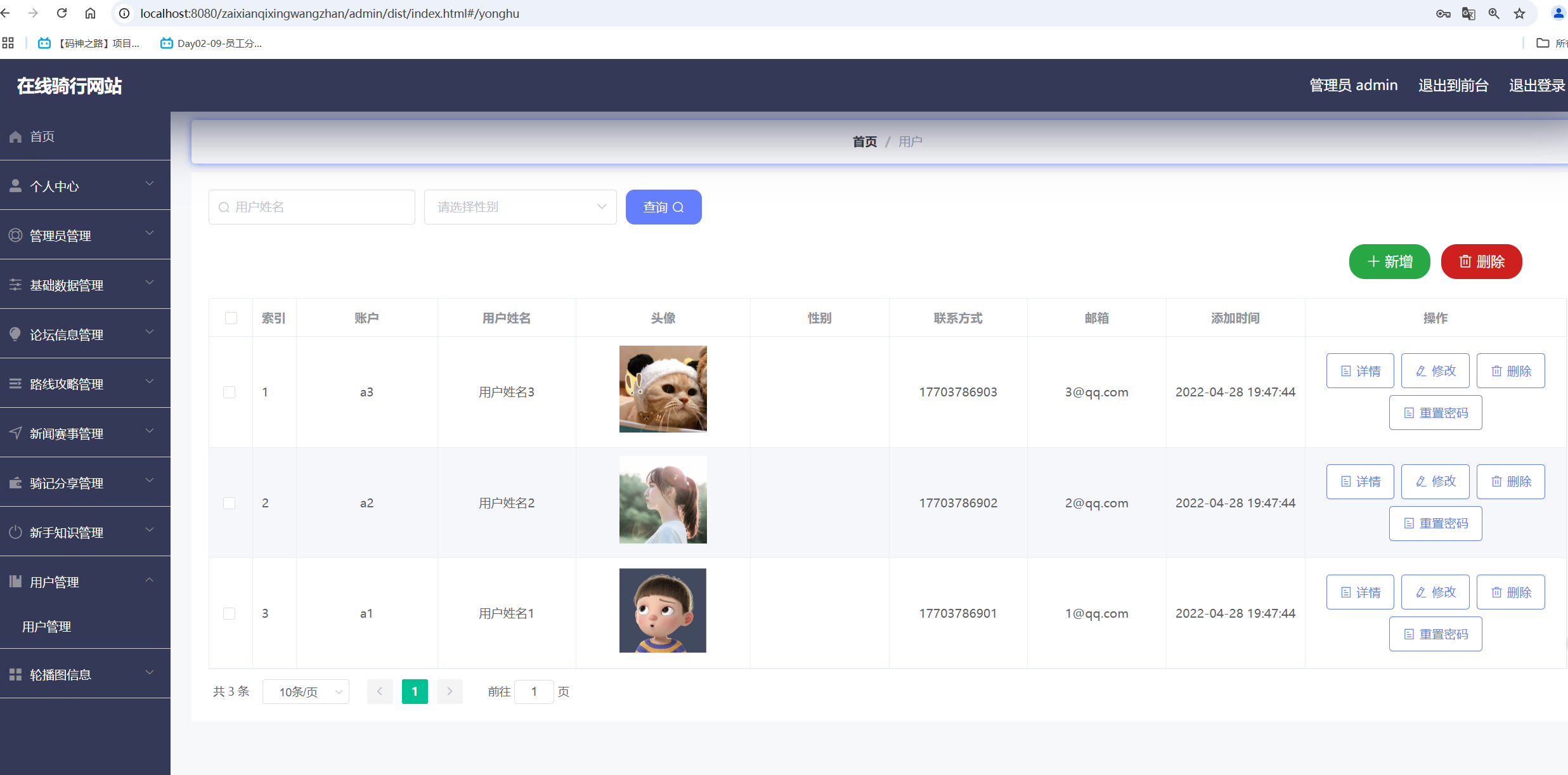This screenshot has height=775, width=1568.
Task: Expand the 管理员管理 menu chevron
Action: [x=150, y=233]
